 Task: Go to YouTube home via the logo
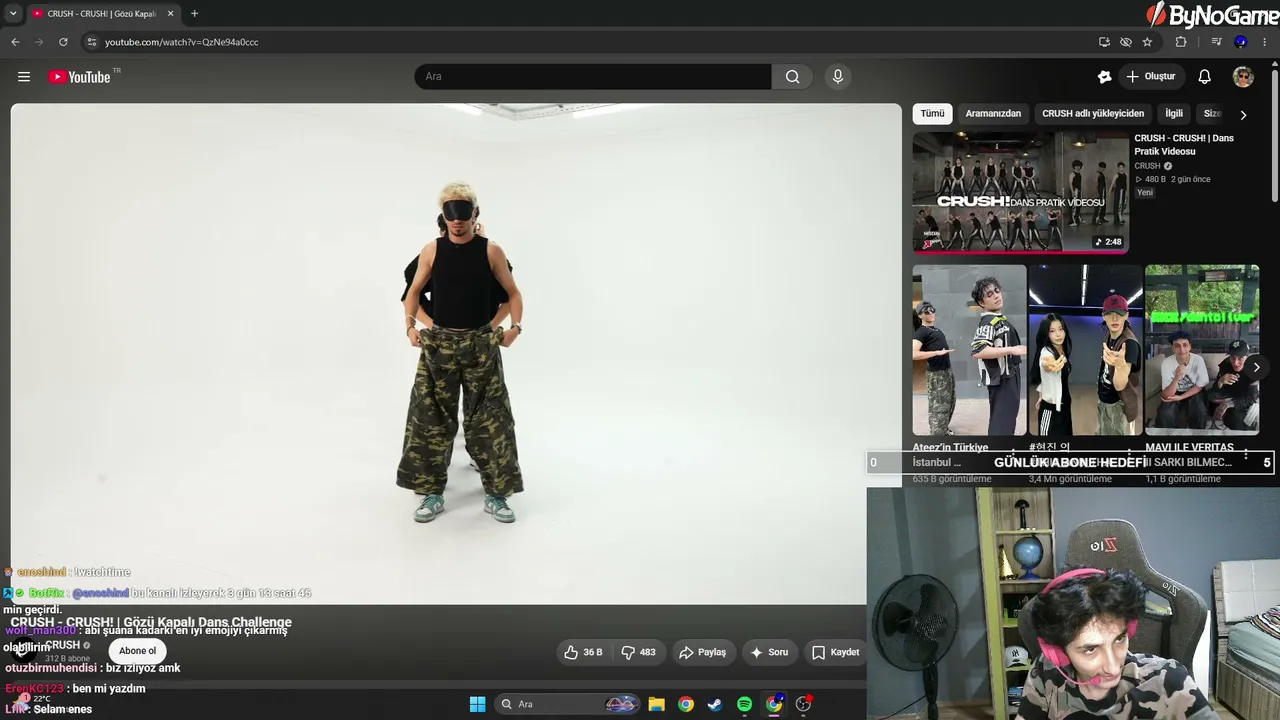pos(79,77)
